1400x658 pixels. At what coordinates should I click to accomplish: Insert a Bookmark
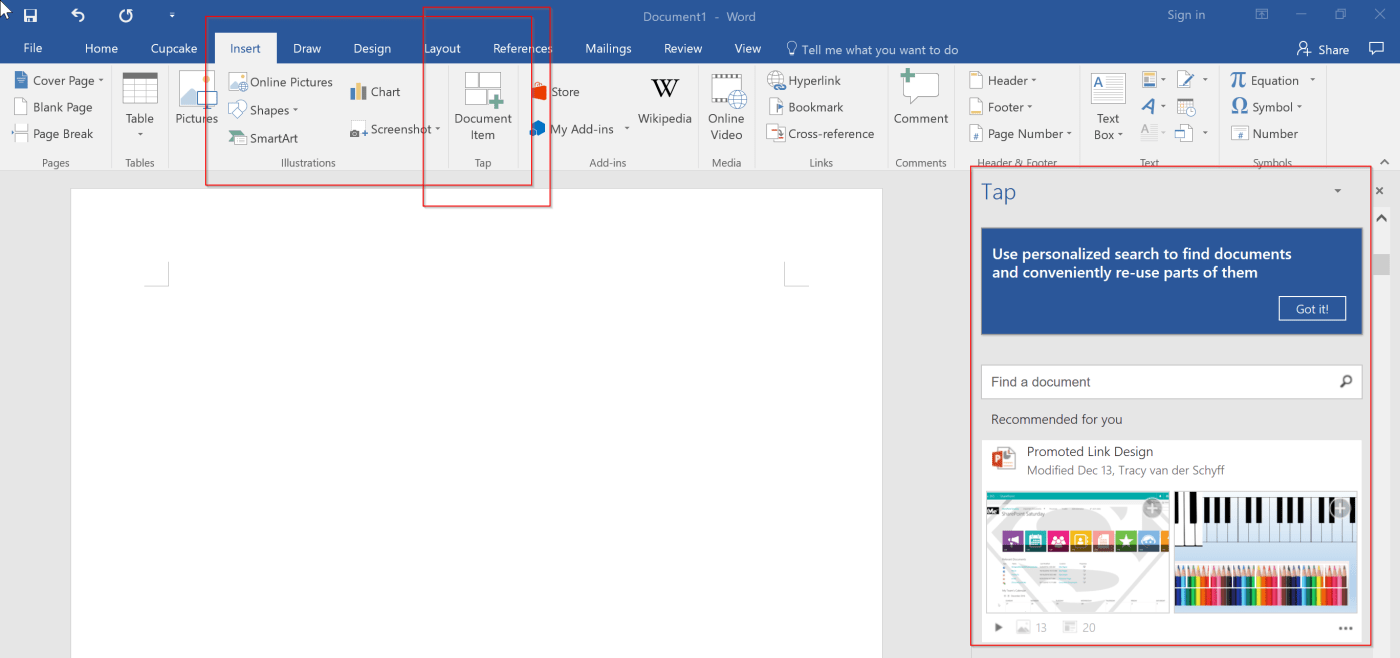click(x=805, y=107)
